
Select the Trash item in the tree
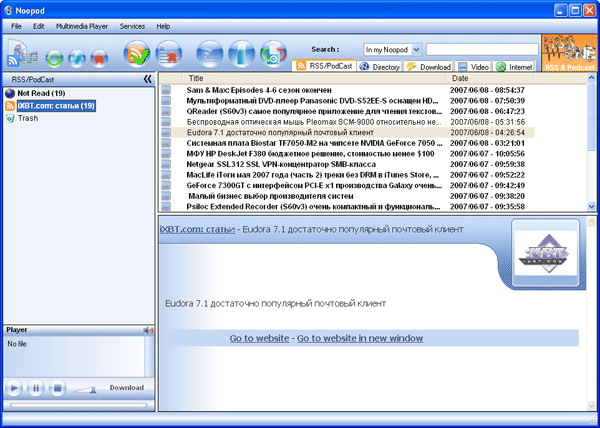(28, 119)
